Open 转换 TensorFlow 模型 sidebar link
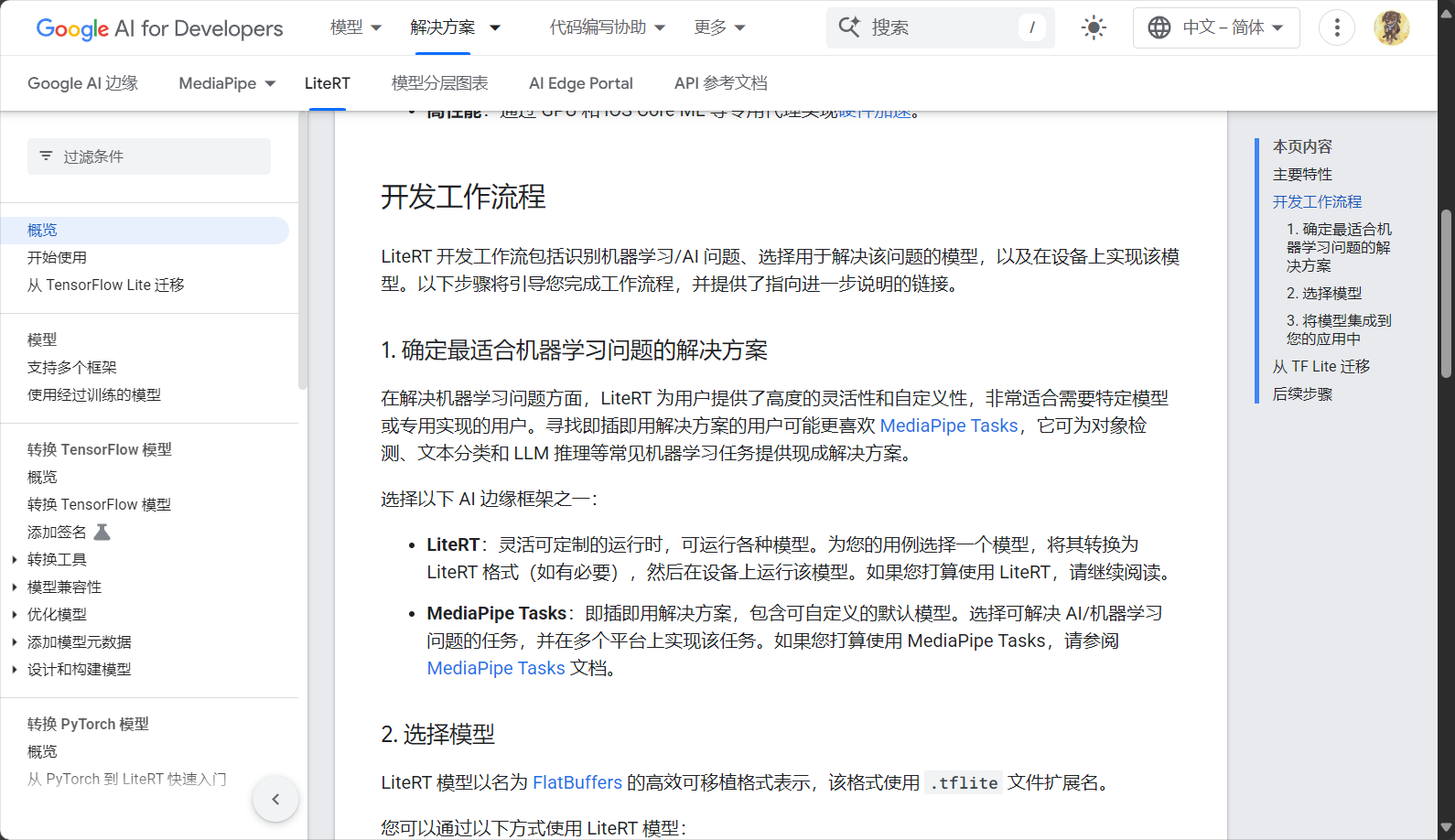The height and width of the screenshot is (840, 1455). click(99, 505)
